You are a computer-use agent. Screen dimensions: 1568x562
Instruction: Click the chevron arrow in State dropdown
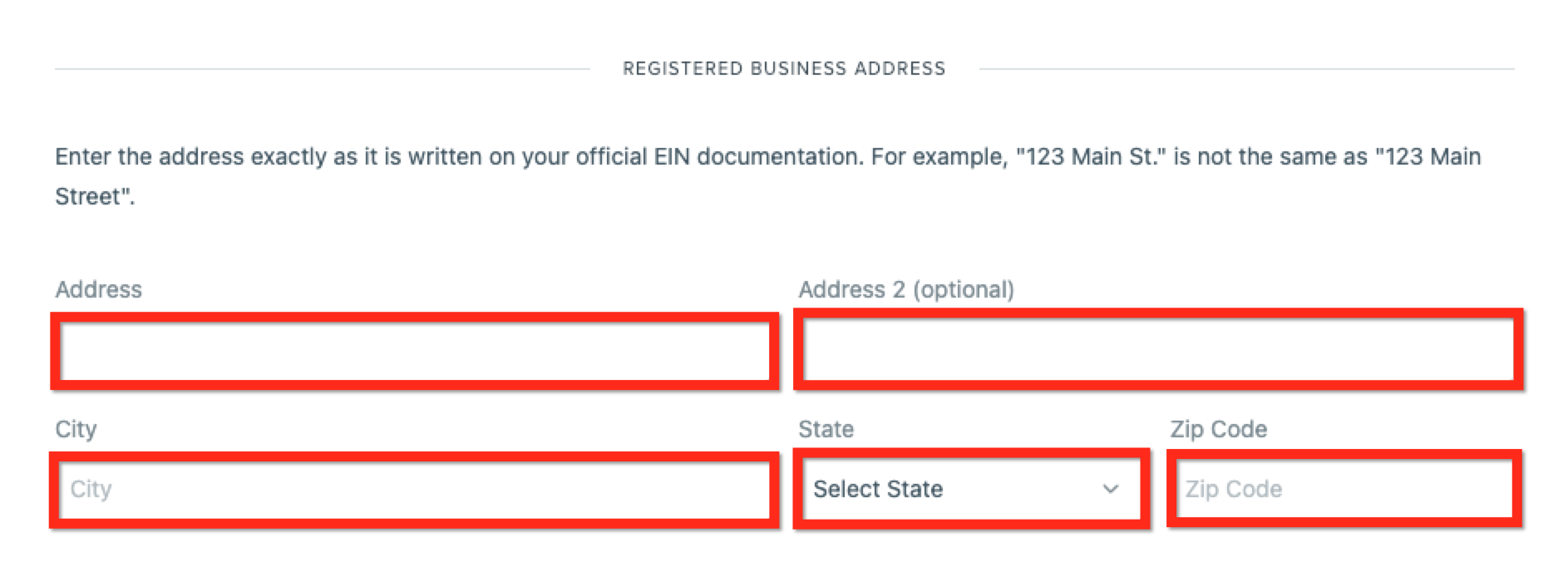coord(1111,490)
